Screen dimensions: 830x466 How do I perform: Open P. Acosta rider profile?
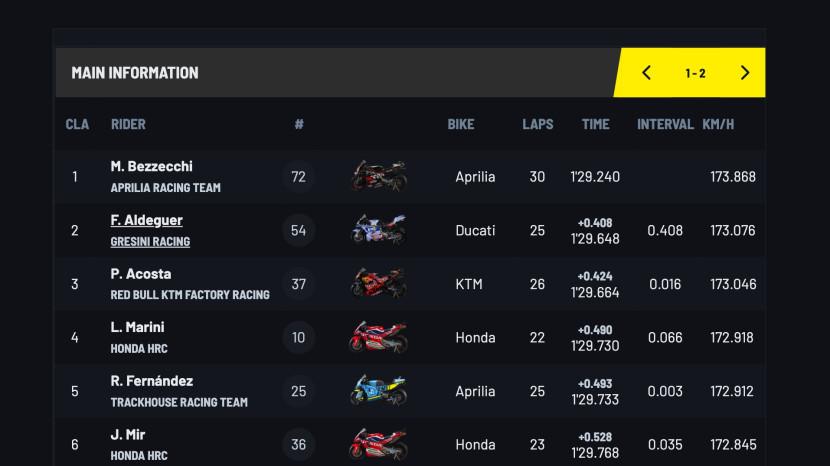tap(141, 274)
